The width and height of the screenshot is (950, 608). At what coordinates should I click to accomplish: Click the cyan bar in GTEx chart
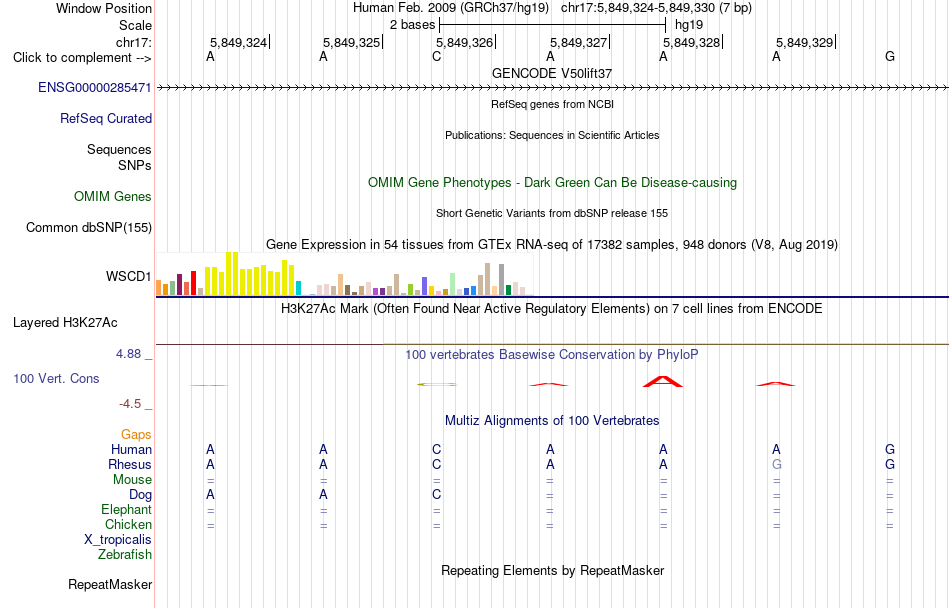pos(298,288)
